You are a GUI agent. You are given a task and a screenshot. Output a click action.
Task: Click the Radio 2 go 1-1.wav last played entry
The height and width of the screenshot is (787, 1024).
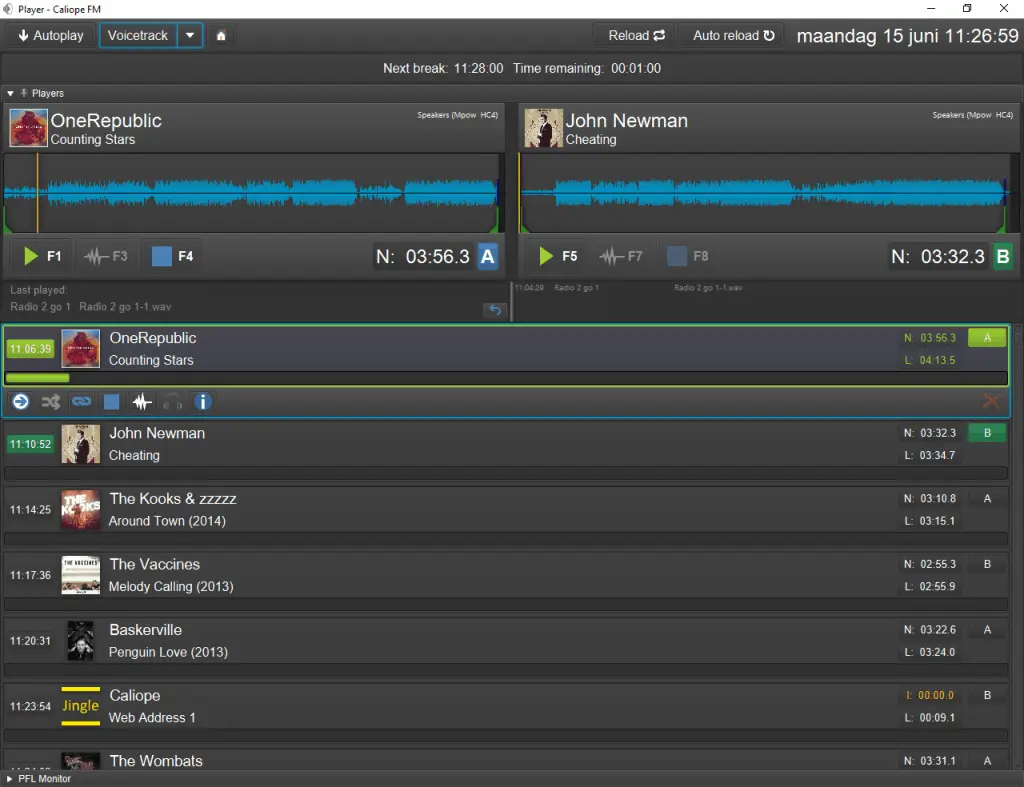pyautogui.click(x=125, y=307)
